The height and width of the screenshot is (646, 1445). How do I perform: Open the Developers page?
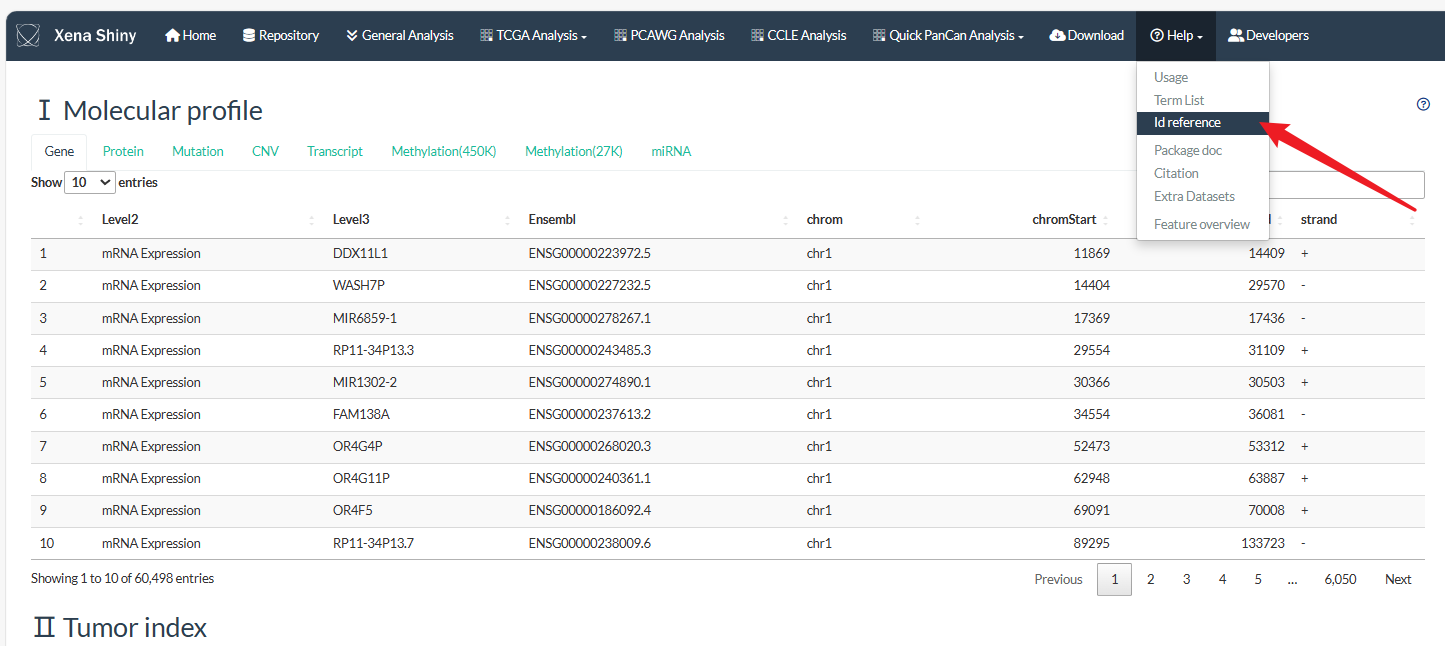(1268, 35)
